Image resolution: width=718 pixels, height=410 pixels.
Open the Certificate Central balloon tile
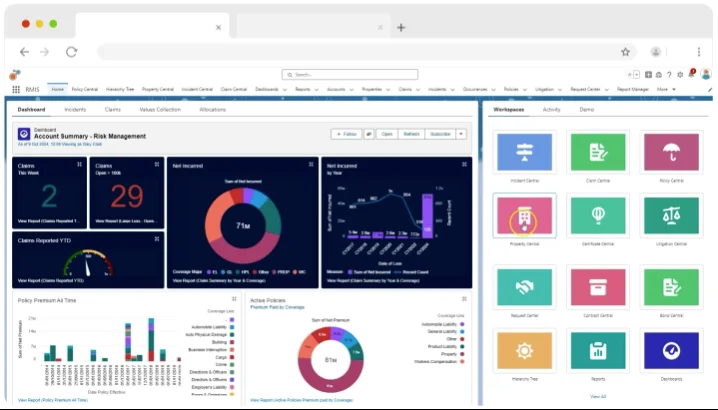(x=598, y=215)
